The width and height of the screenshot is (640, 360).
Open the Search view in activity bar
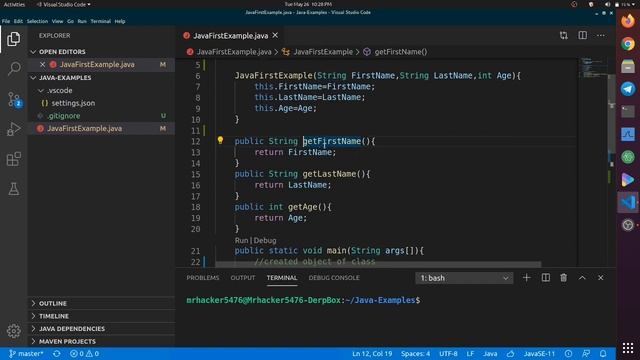pos(13,69)
